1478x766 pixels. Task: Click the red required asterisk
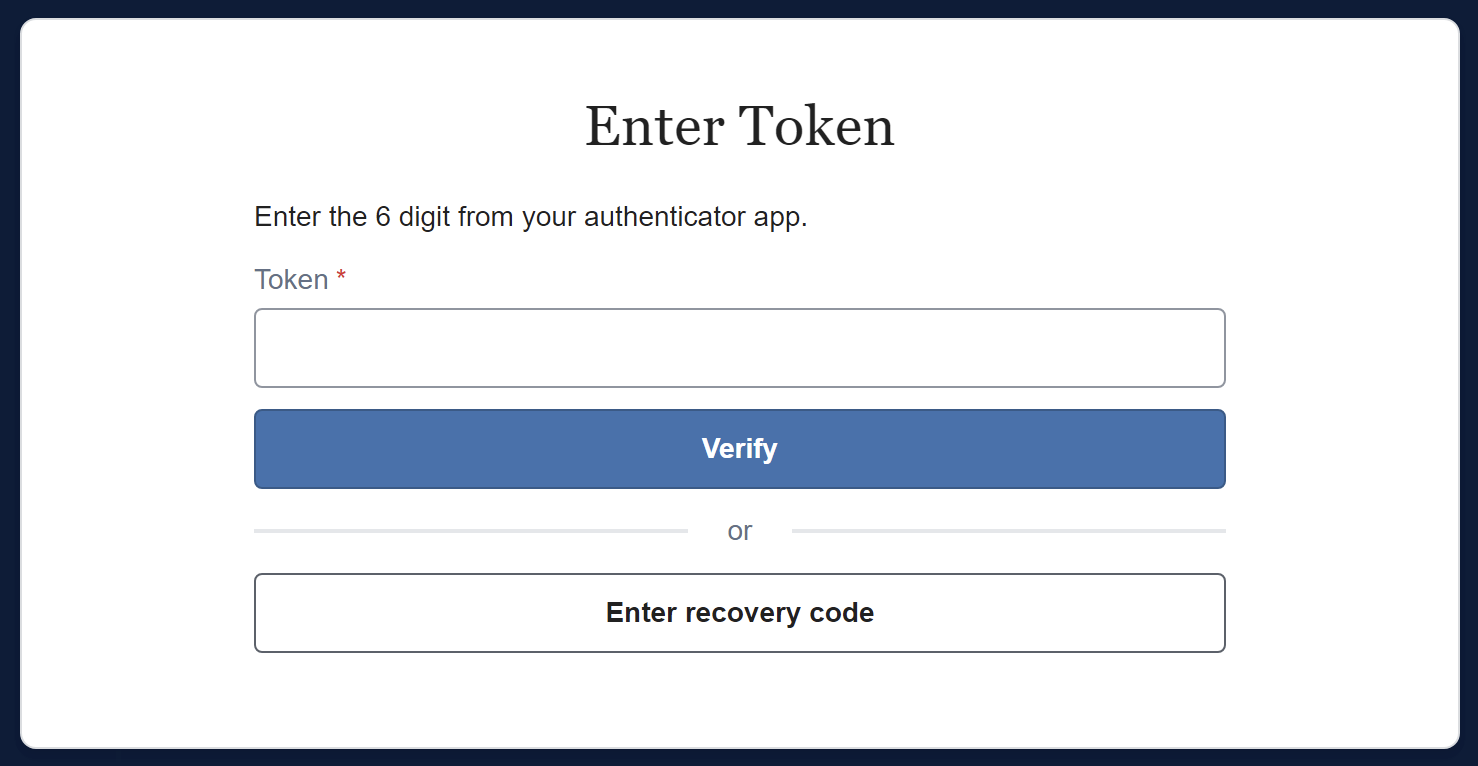[x=339, y=275]
